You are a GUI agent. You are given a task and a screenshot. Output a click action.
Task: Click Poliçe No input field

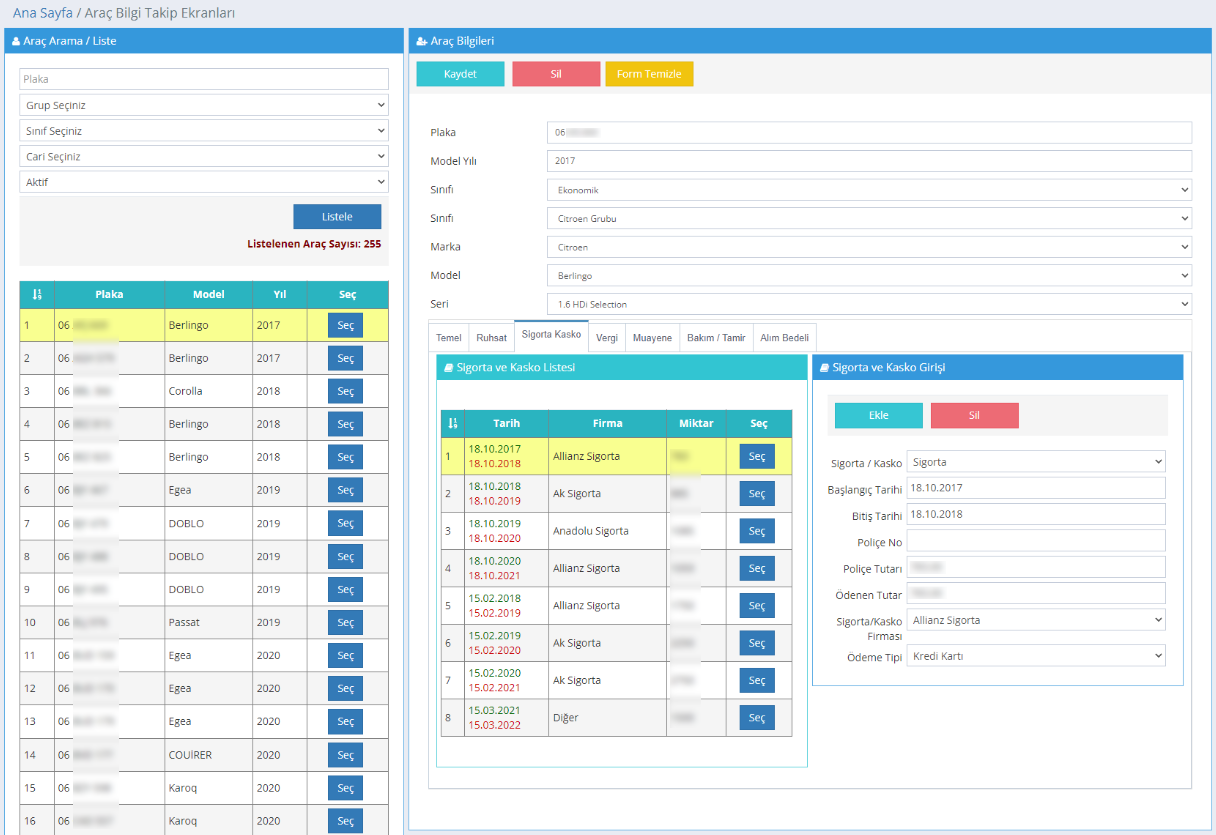click(x=1036, y=540)
